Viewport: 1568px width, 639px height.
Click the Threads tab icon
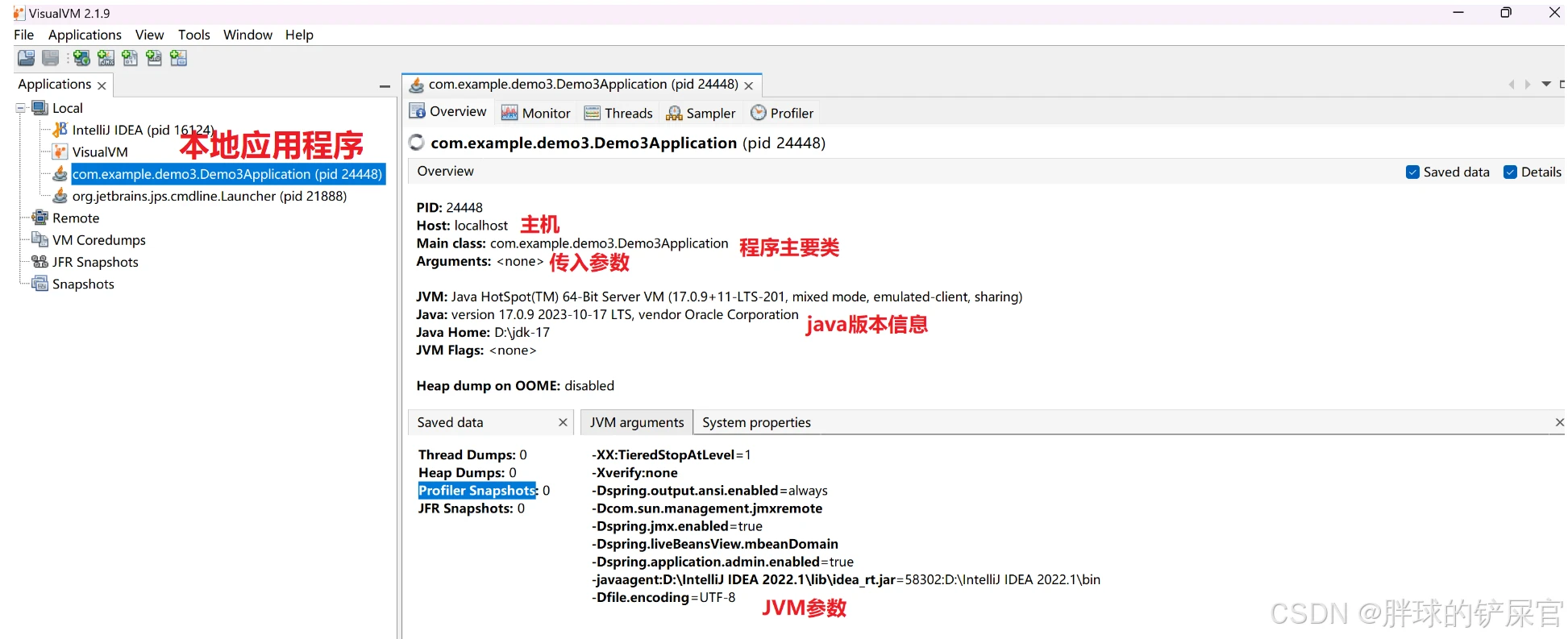point(593,113)
